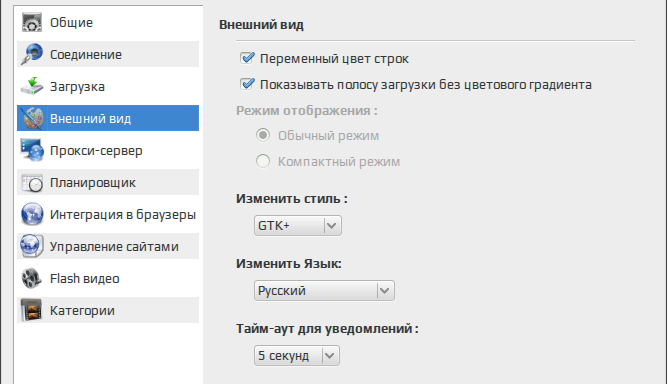Image resolution: width=667 pixels, height=384 pixels.
Task: Open the 5 секунд timeout dropdown
Action: [x=297, y=356]
